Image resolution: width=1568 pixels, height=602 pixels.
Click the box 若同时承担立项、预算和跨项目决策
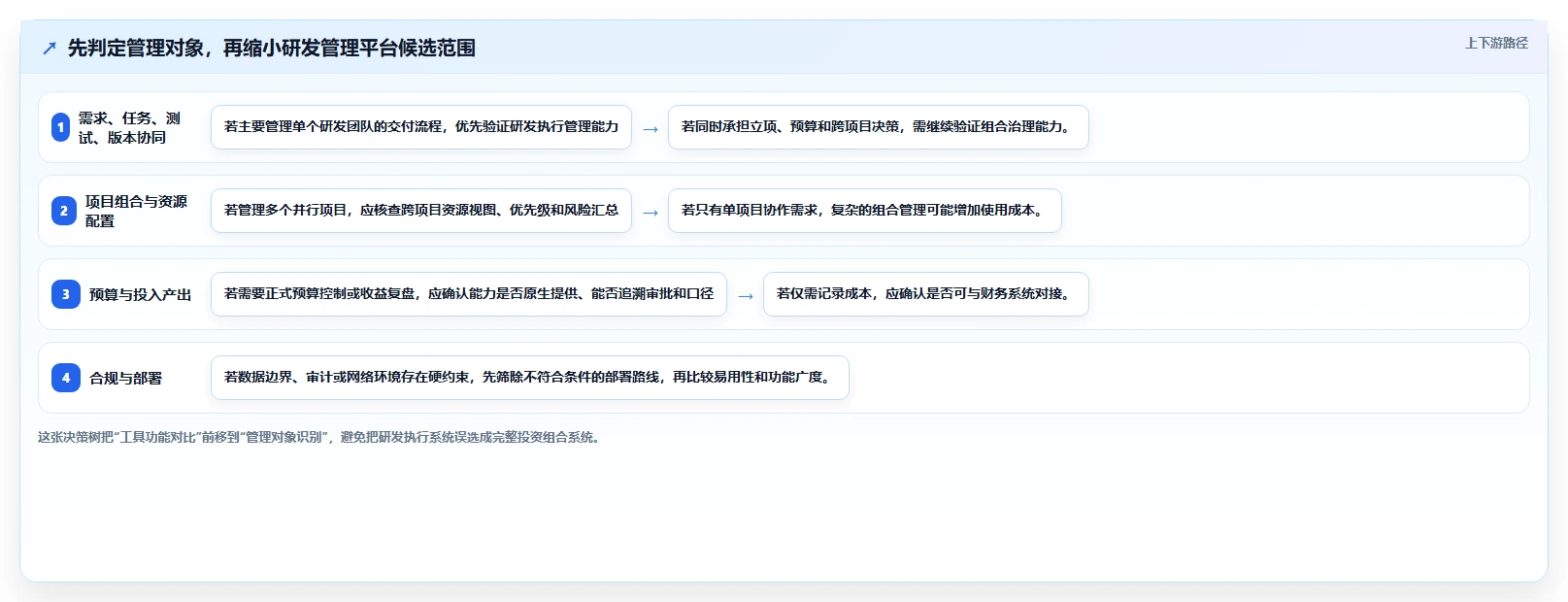tap(879, 127)
